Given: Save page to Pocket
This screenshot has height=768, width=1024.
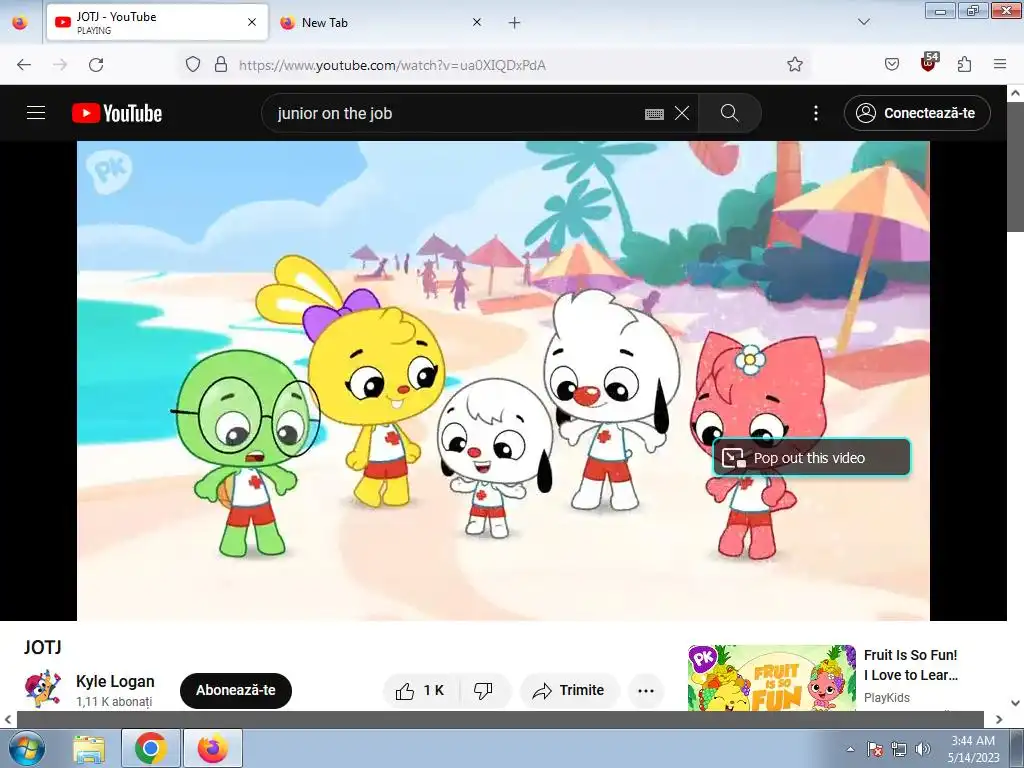Looking at the screenshot, I should coord(892,64).
